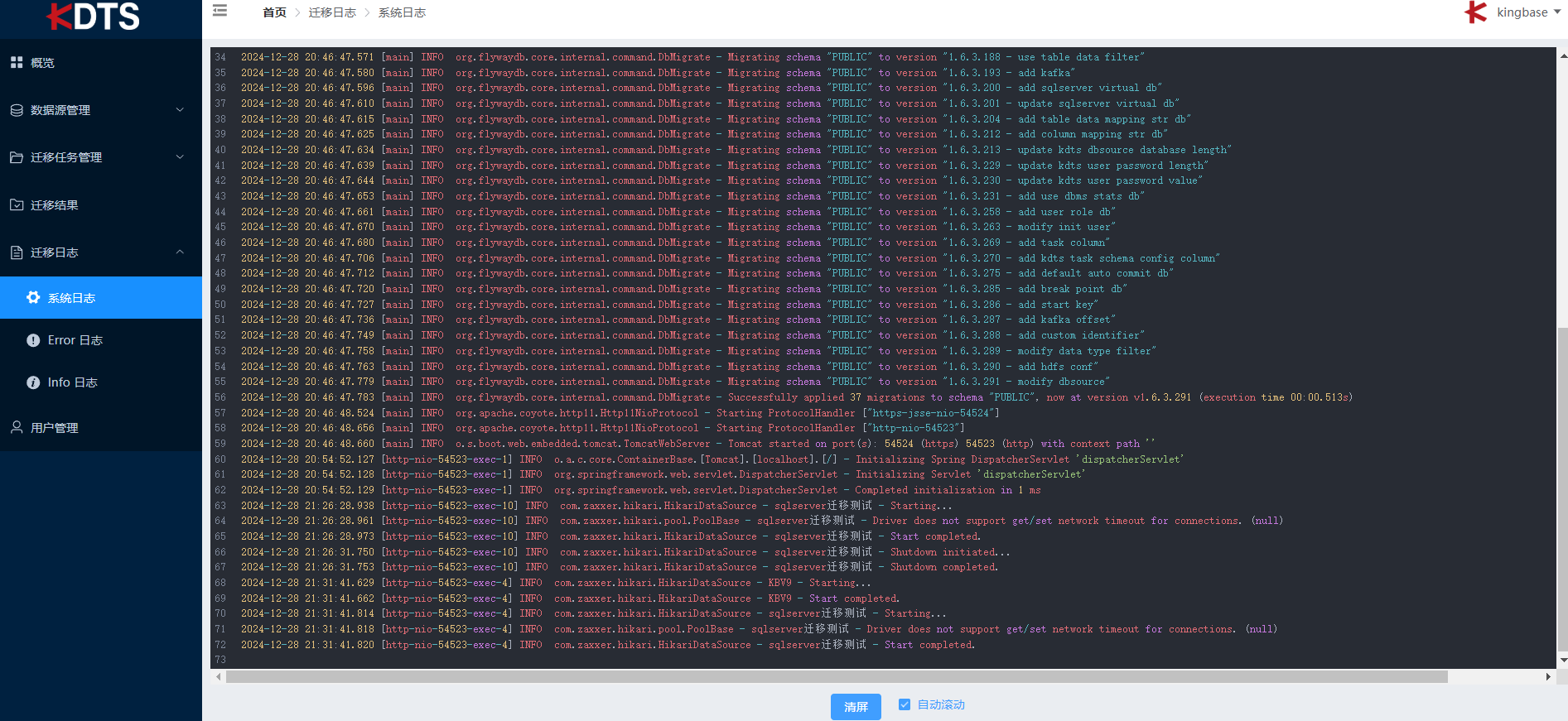Viewport: 1568px width, 721px height.
Task: Click the log scrollbar right arrow
Action: 1548,677
